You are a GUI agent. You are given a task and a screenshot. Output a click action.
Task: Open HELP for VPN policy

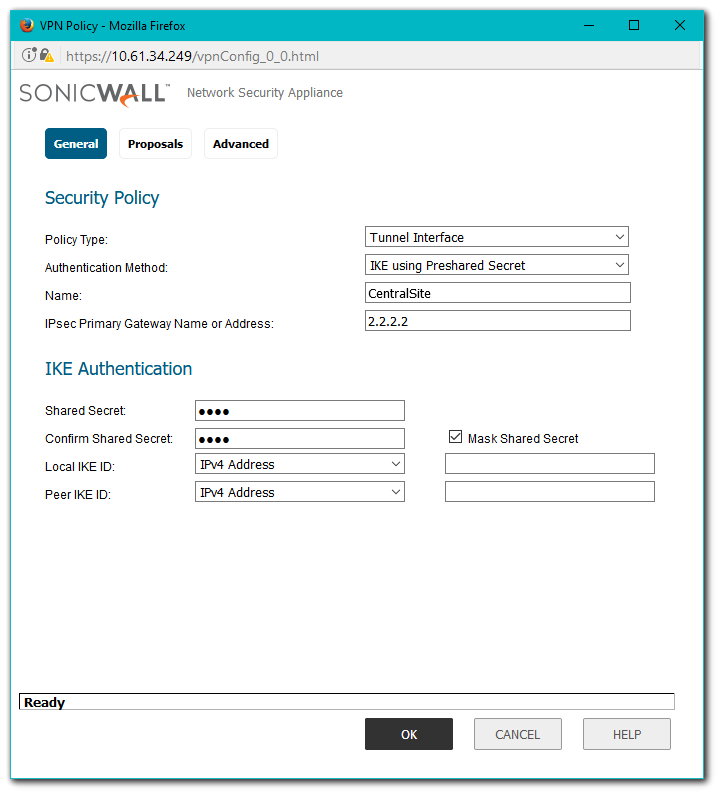click(x=626, y=734)
